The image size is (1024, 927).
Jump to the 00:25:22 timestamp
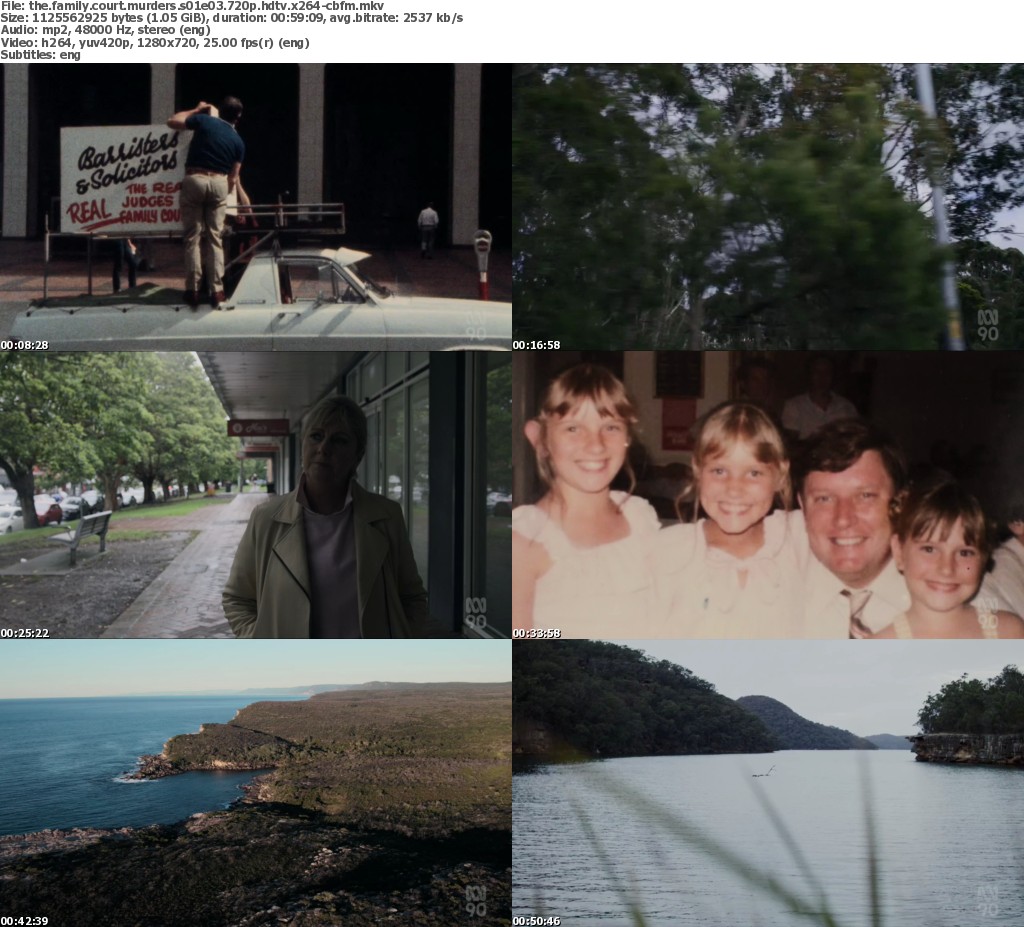(x=25, y=633)
